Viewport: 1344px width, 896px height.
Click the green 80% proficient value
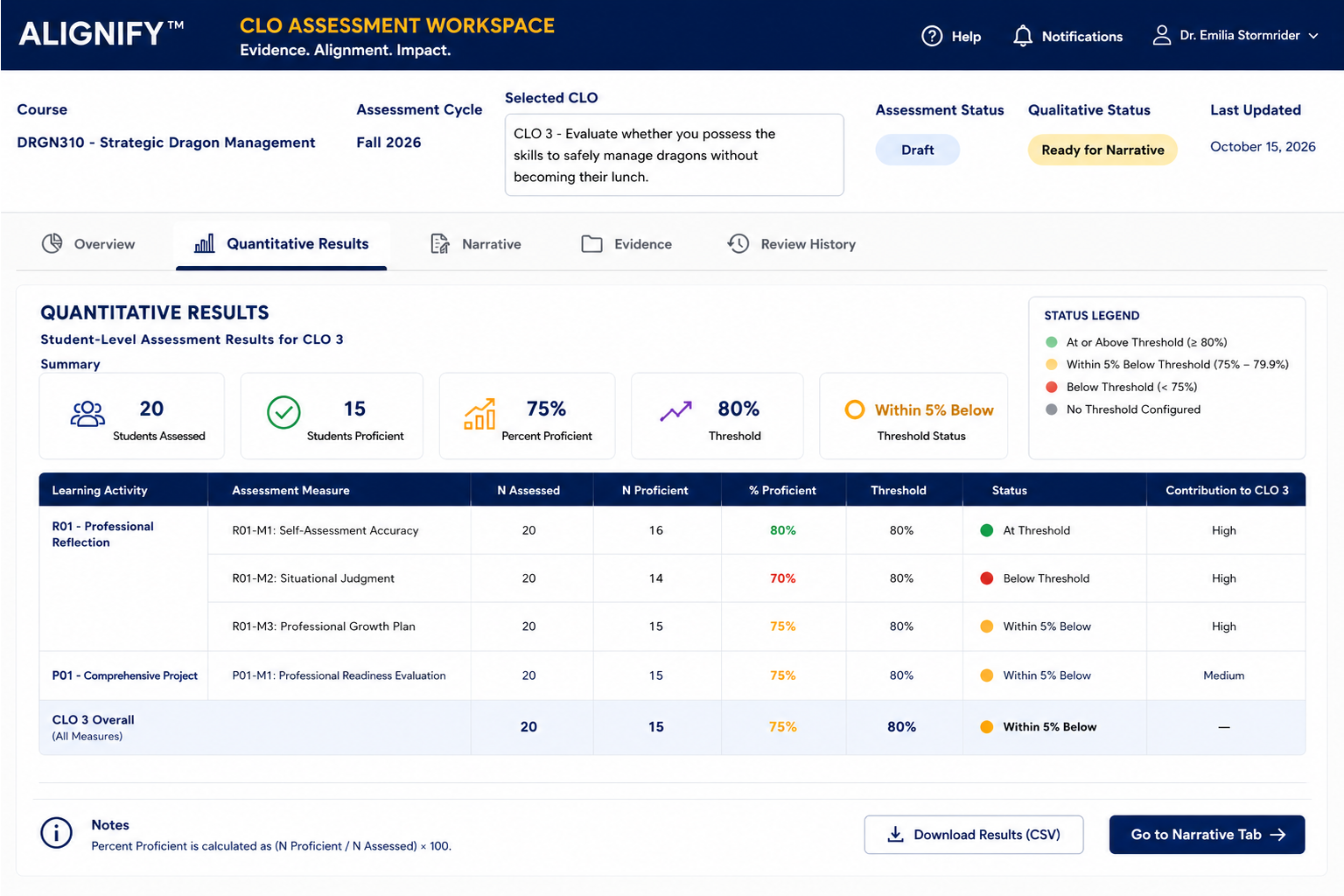pos(783,530)
